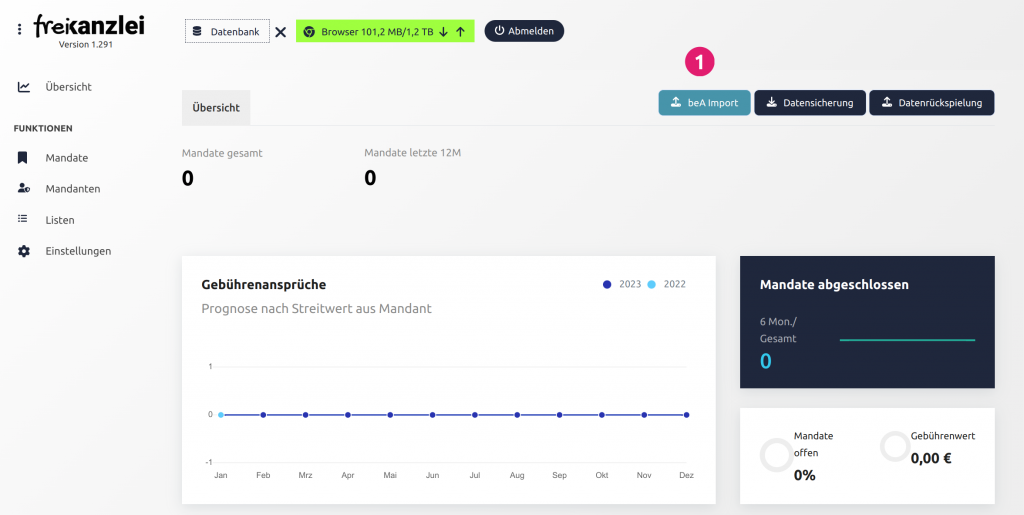Click the 0% value under Mandate offen

point(805,475)
